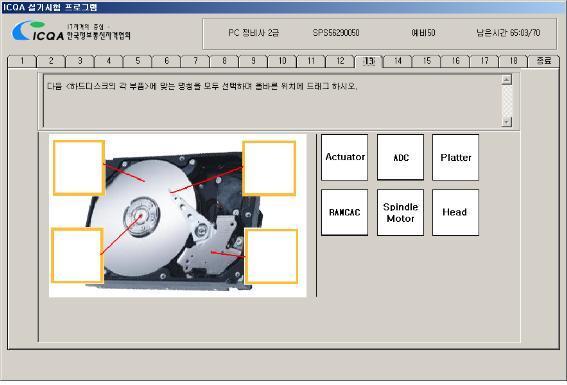Click the SPS56290050 exam number
Viewport: 567px width, 385px height.
coord(336,33)
